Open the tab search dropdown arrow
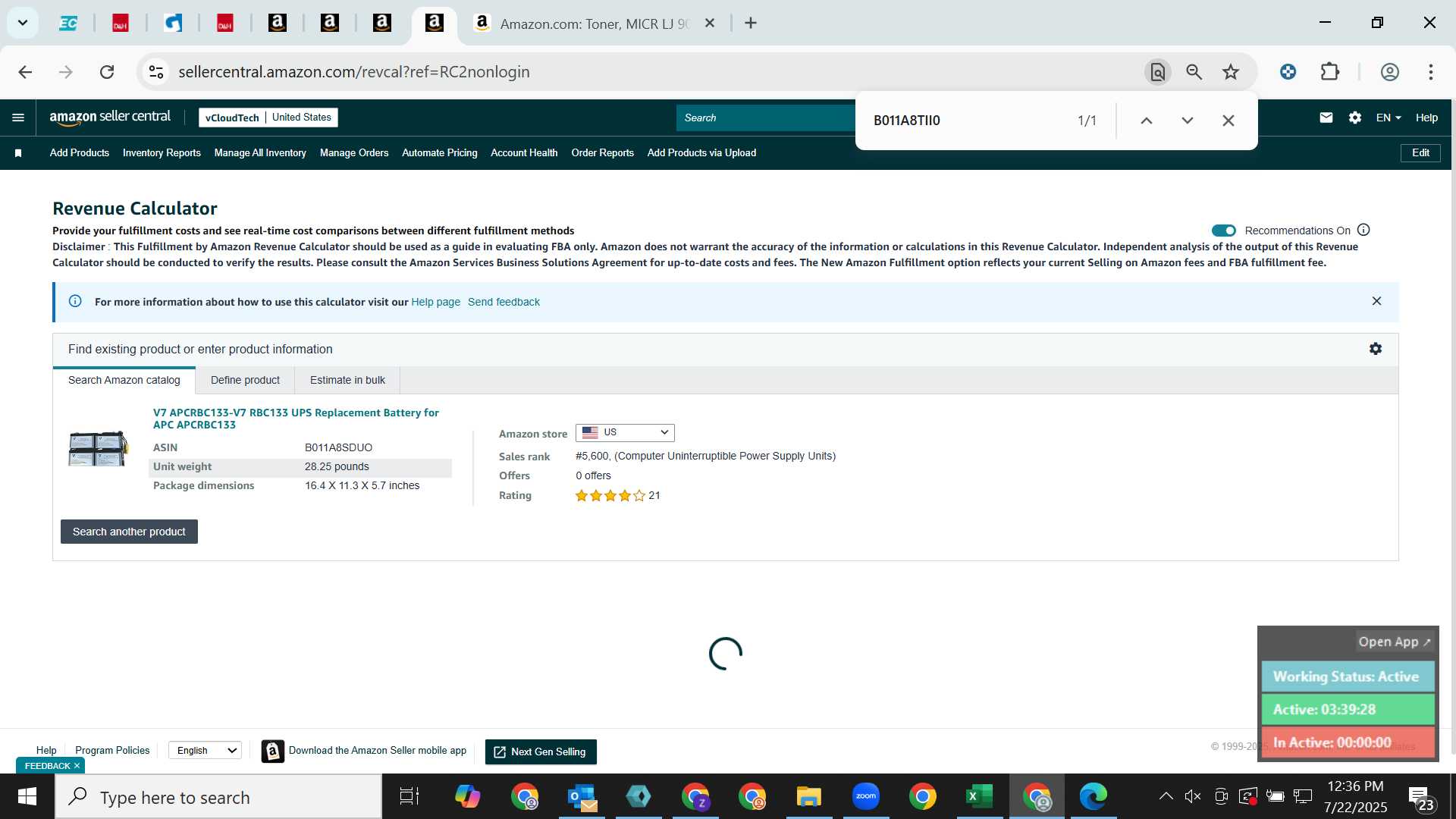The width and height of the screenshot is (1456, 819). tap(23, 23)
